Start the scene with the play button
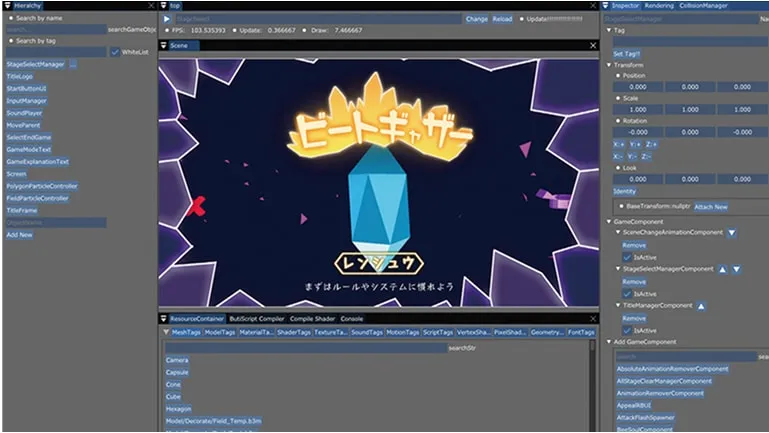 coord(167,19)
